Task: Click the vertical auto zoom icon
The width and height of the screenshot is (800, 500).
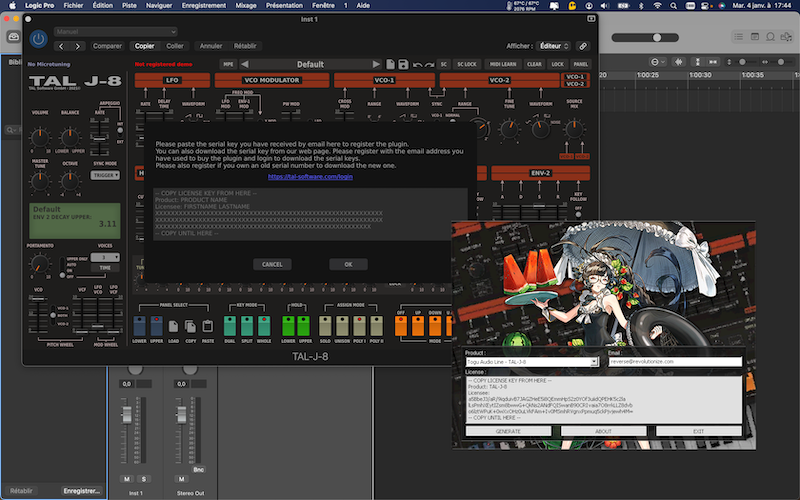Action: (x=697, y=62)
